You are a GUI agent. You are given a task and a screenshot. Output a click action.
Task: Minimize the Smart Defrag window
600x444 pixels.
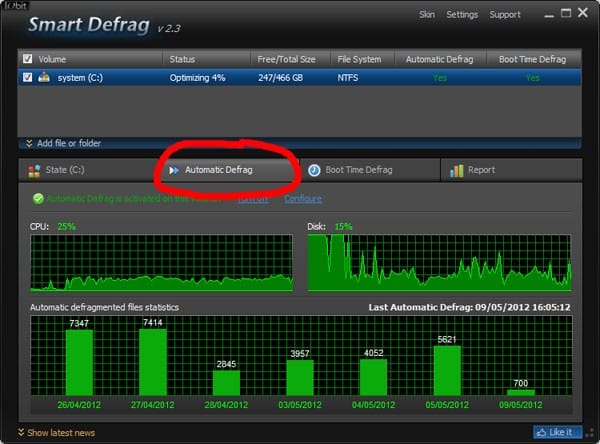click(549, 15)
